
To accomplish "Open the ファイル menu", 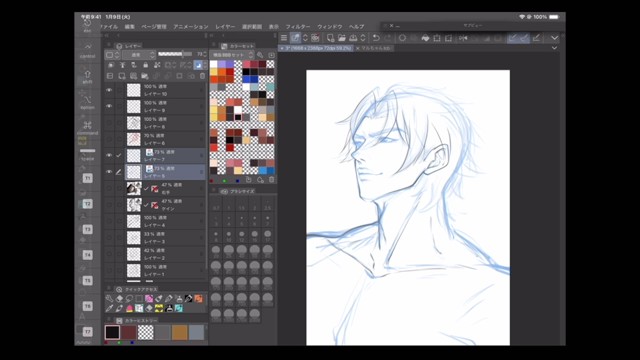I will tap(109, 27).
